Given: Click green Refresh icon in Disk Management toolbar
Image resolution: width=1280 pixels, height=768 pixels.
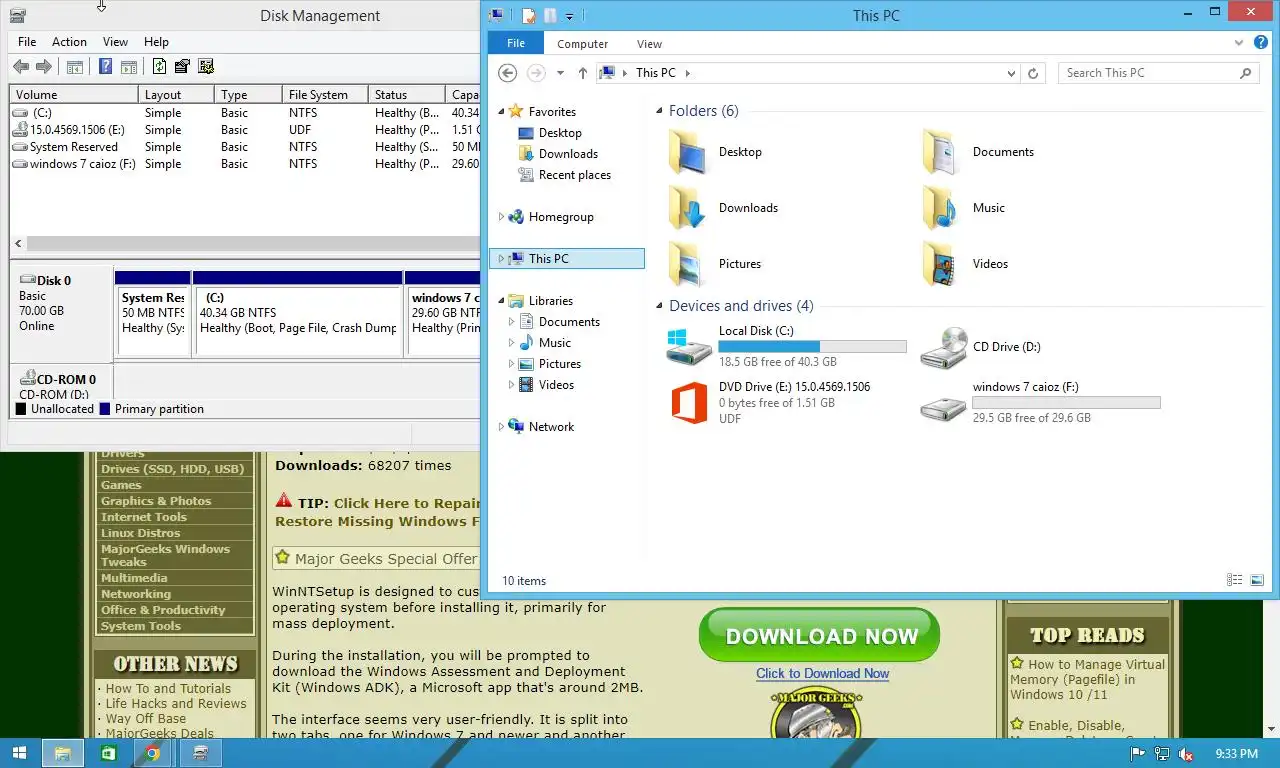Looking at the screenshot, I should click(x=159, y=67).
